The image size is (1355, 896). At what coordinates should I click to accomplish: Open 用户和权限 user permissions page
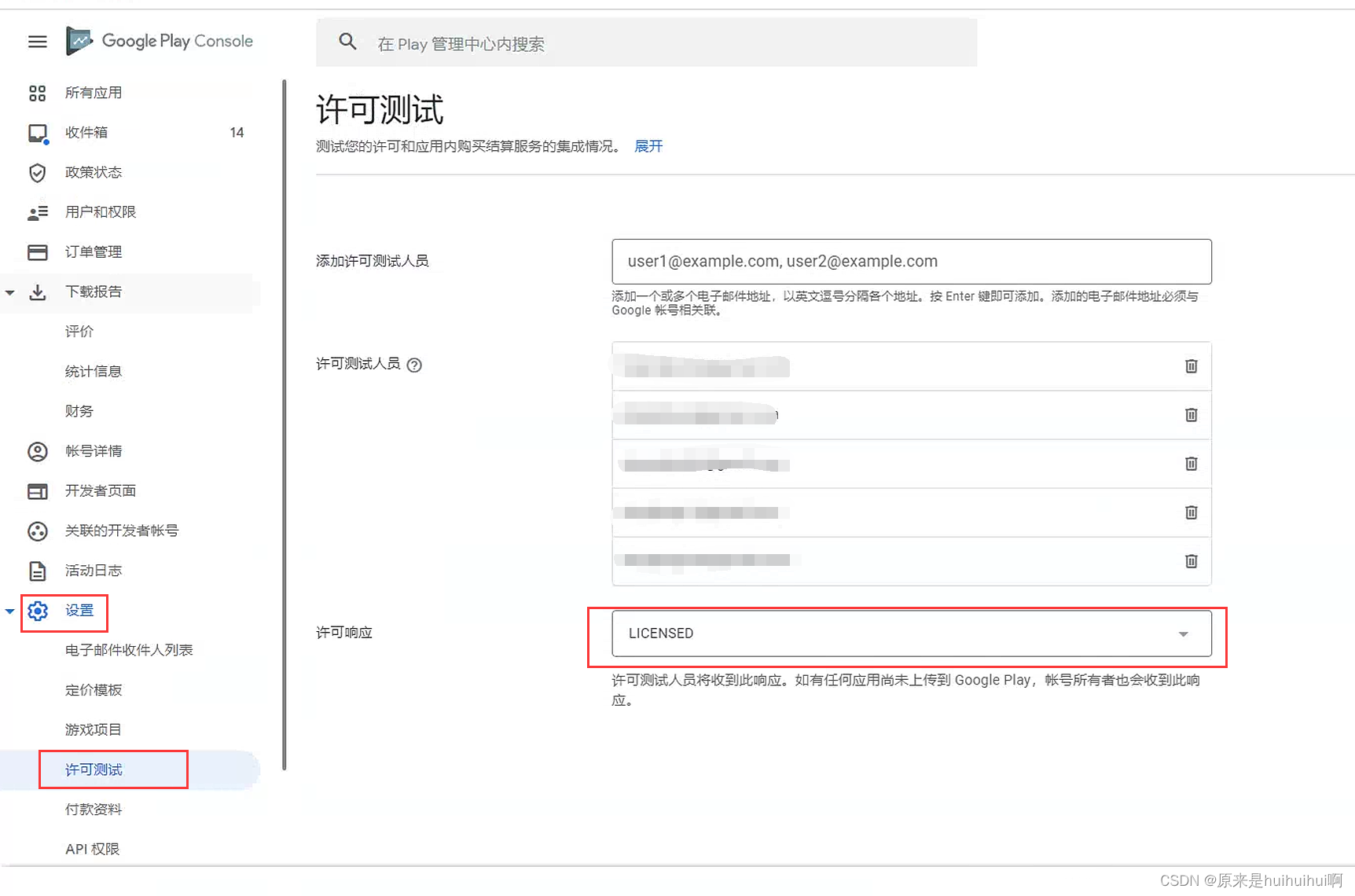point(101,211)
